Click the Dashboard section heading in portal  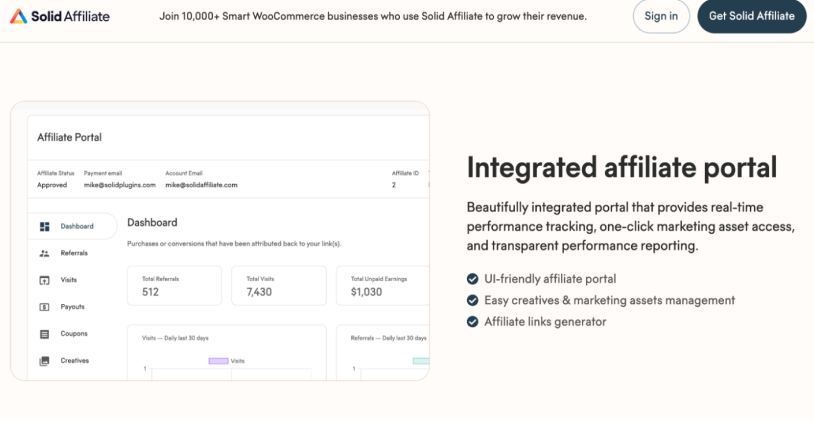(152, 223)
